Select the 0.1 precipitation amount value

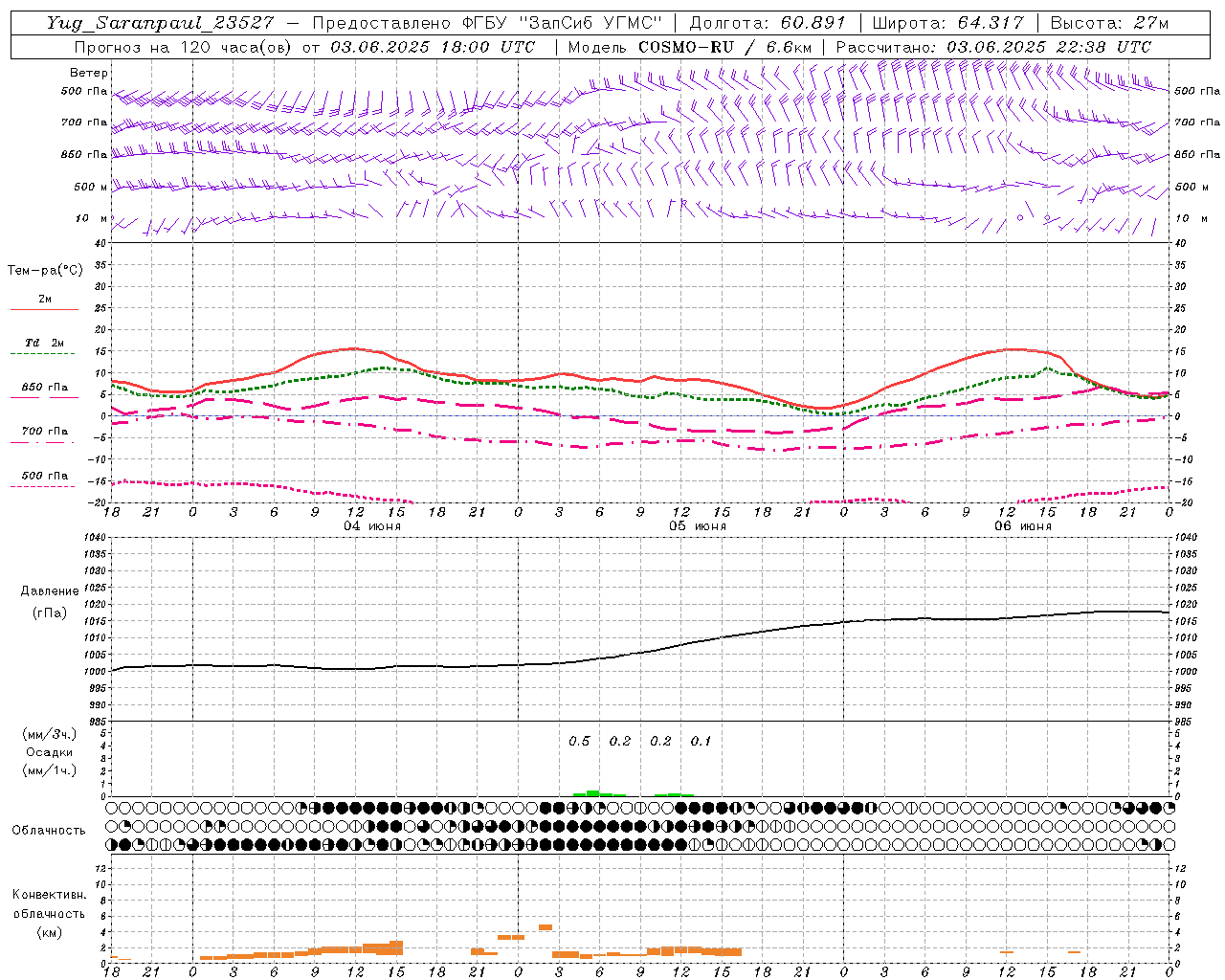point(702,742)
